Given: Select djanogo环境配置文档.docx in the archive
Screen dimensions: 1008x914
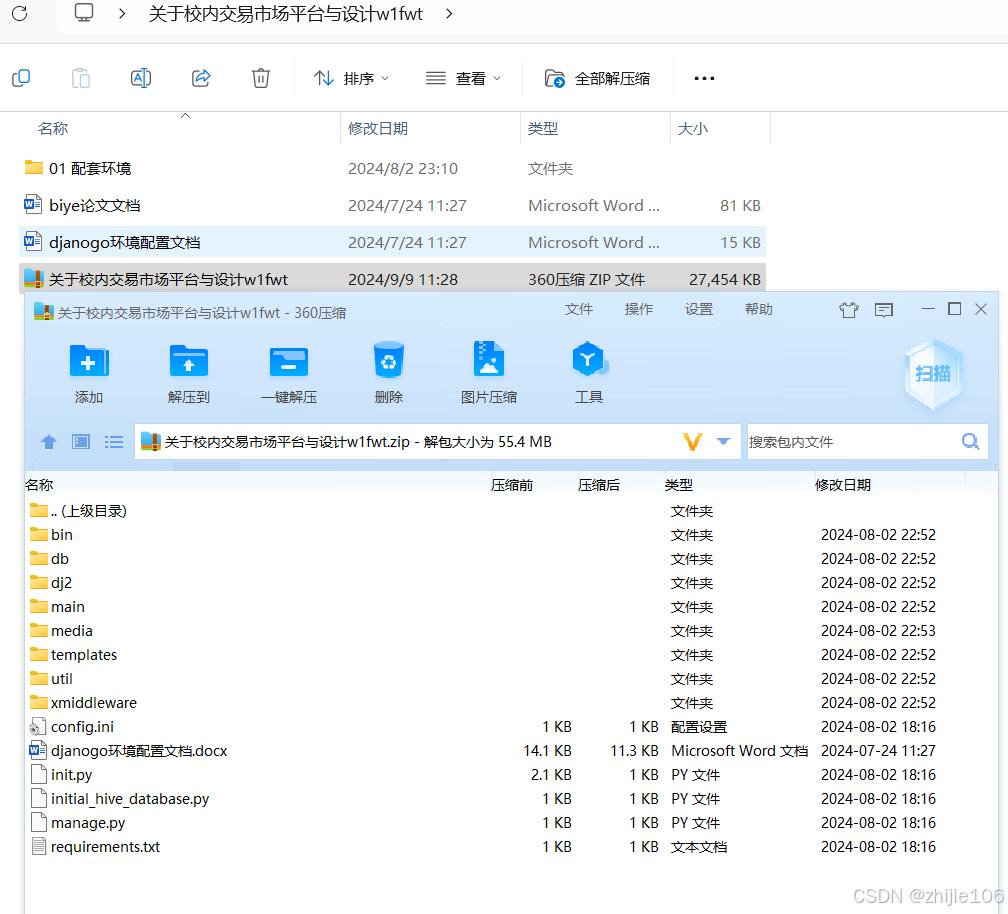Looking at the screenshot, I should tap(128, 751).
